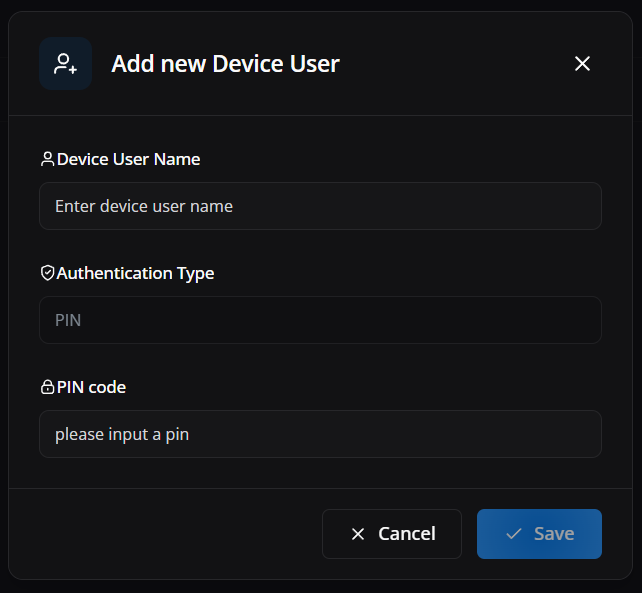Close the Add new Device User dialog
The width and height of the screenshot is (642, 593).
tap(582, 63)
